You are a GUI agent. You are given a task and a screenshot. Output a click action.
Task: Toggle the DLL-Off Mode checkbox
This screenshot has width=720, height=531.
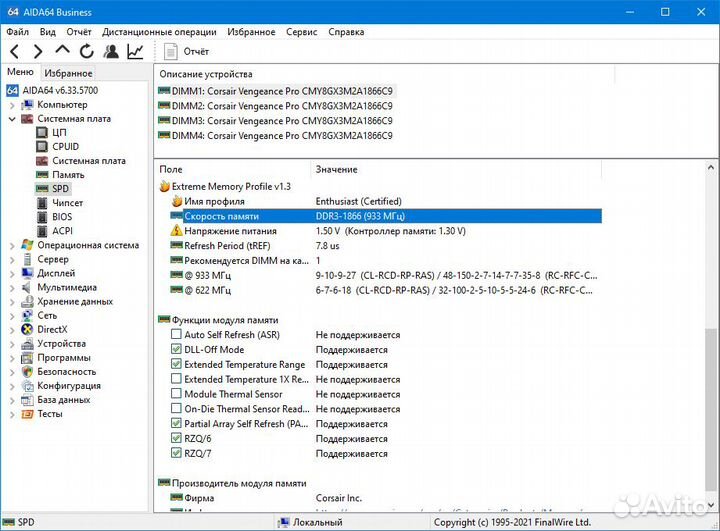tap(177, 350)
